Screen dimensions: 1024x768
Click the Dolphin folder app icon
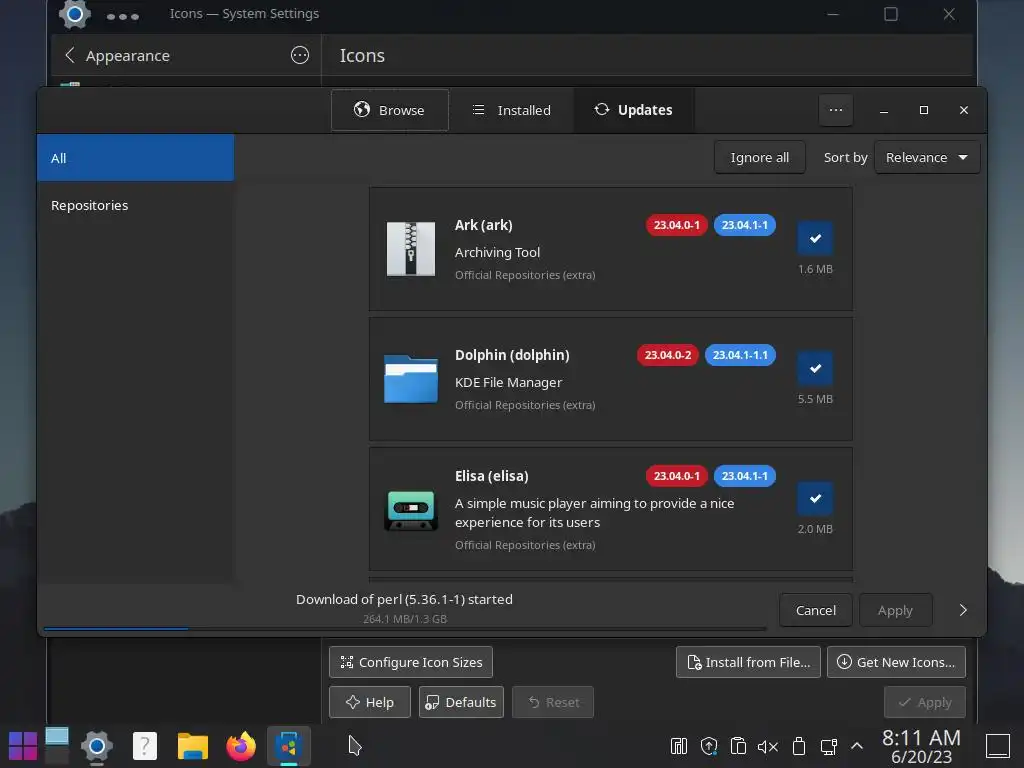pyautogui.click(x=411, y=379)
